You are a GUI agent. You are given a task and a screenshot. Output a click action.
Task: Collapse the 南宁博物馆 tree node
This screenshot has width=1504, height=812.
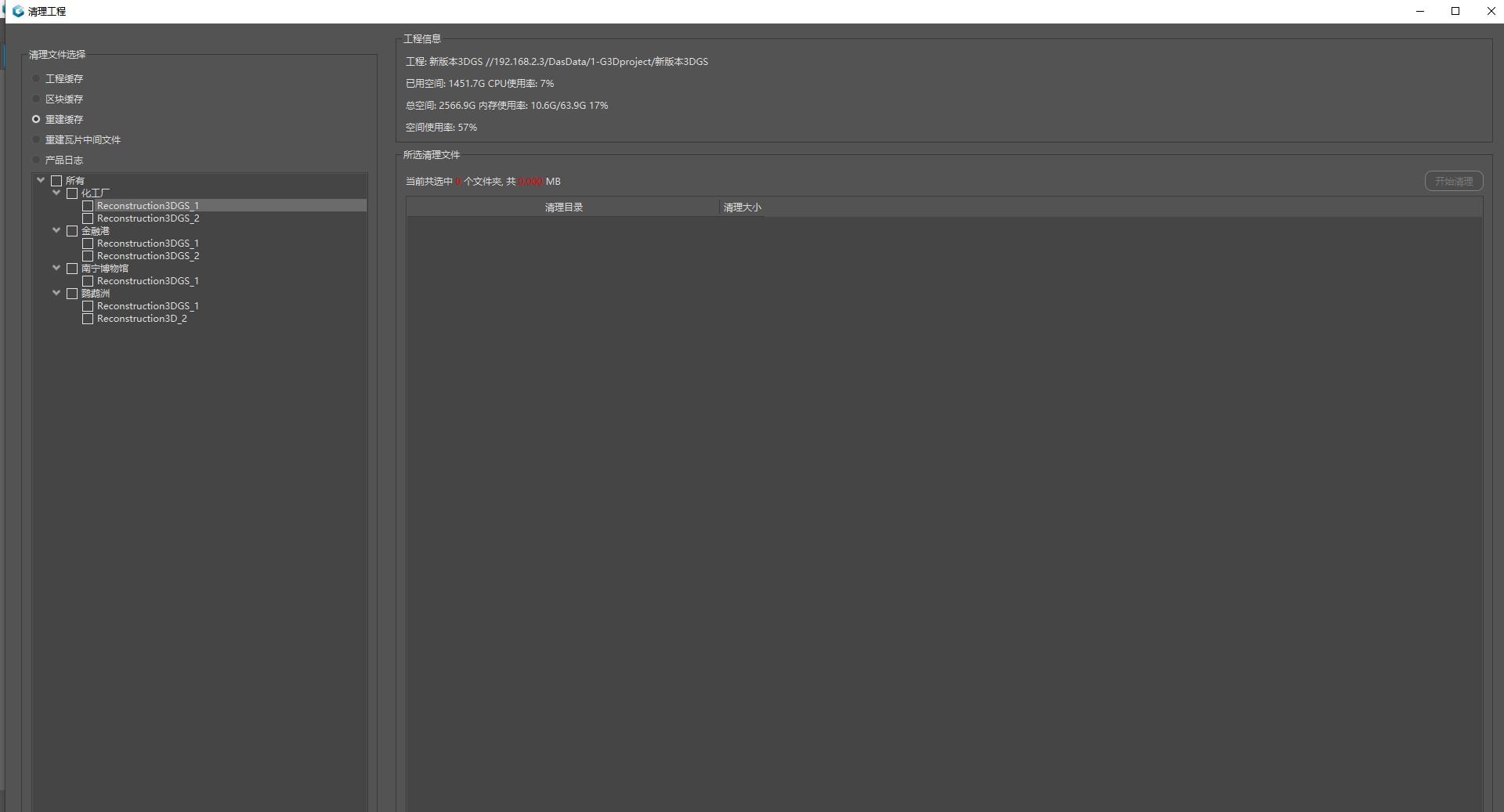tap(56, 268)
